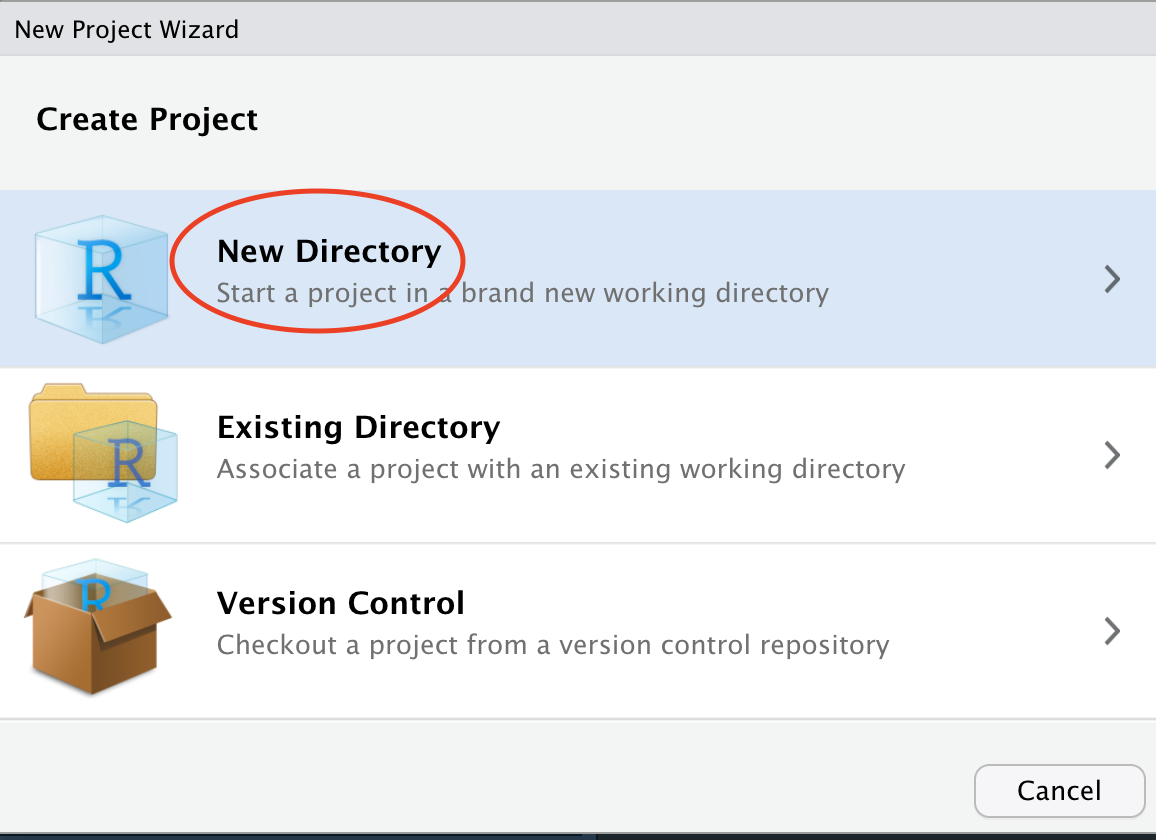
Task: Expand the Version Control chevron arrow
Action: pos(1111,632)
